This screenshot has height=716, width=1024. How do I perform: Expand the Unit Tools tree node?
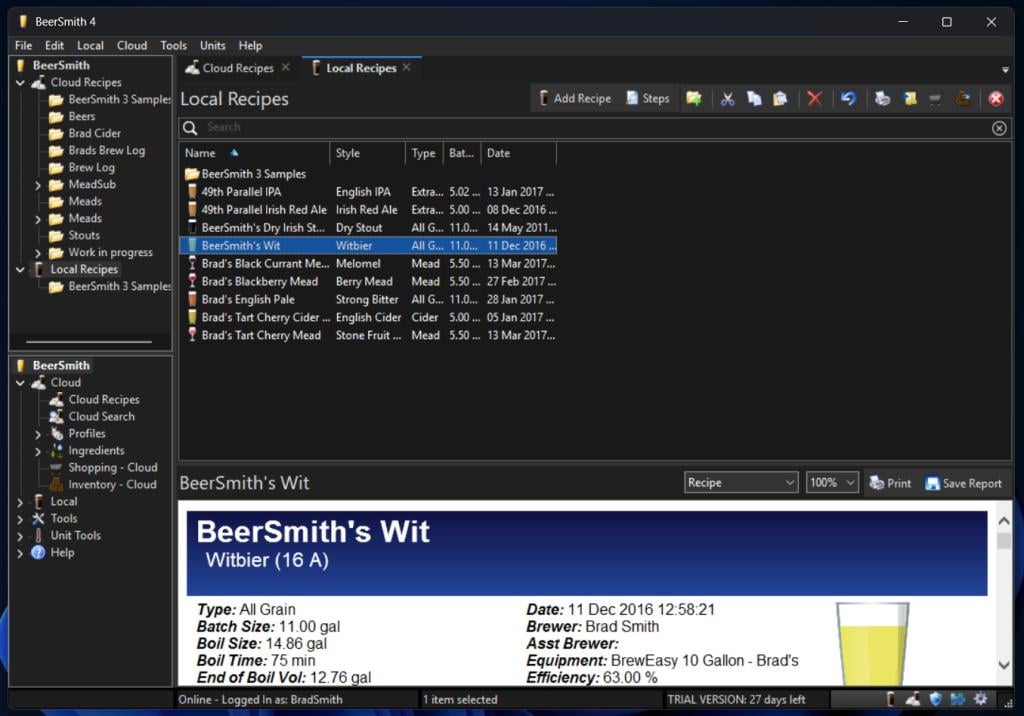coord(20,536)
